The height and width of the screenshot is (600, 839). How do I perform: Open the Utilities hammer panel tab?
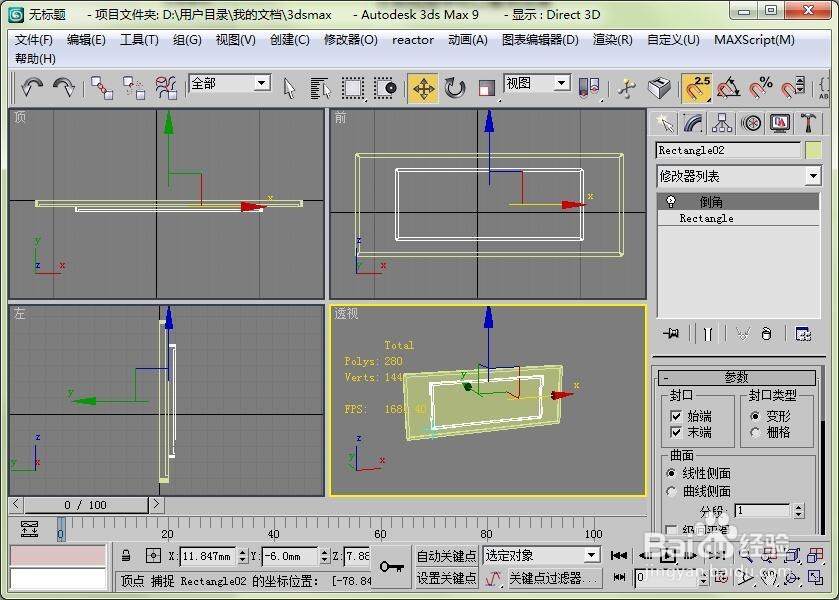coord(808,124)
